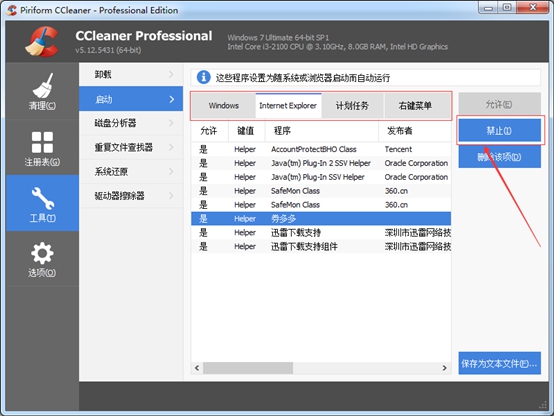Screen dimensions: 554x416
Task: Select 系统还原 system restore item
Action: click(x=131, y=171)
